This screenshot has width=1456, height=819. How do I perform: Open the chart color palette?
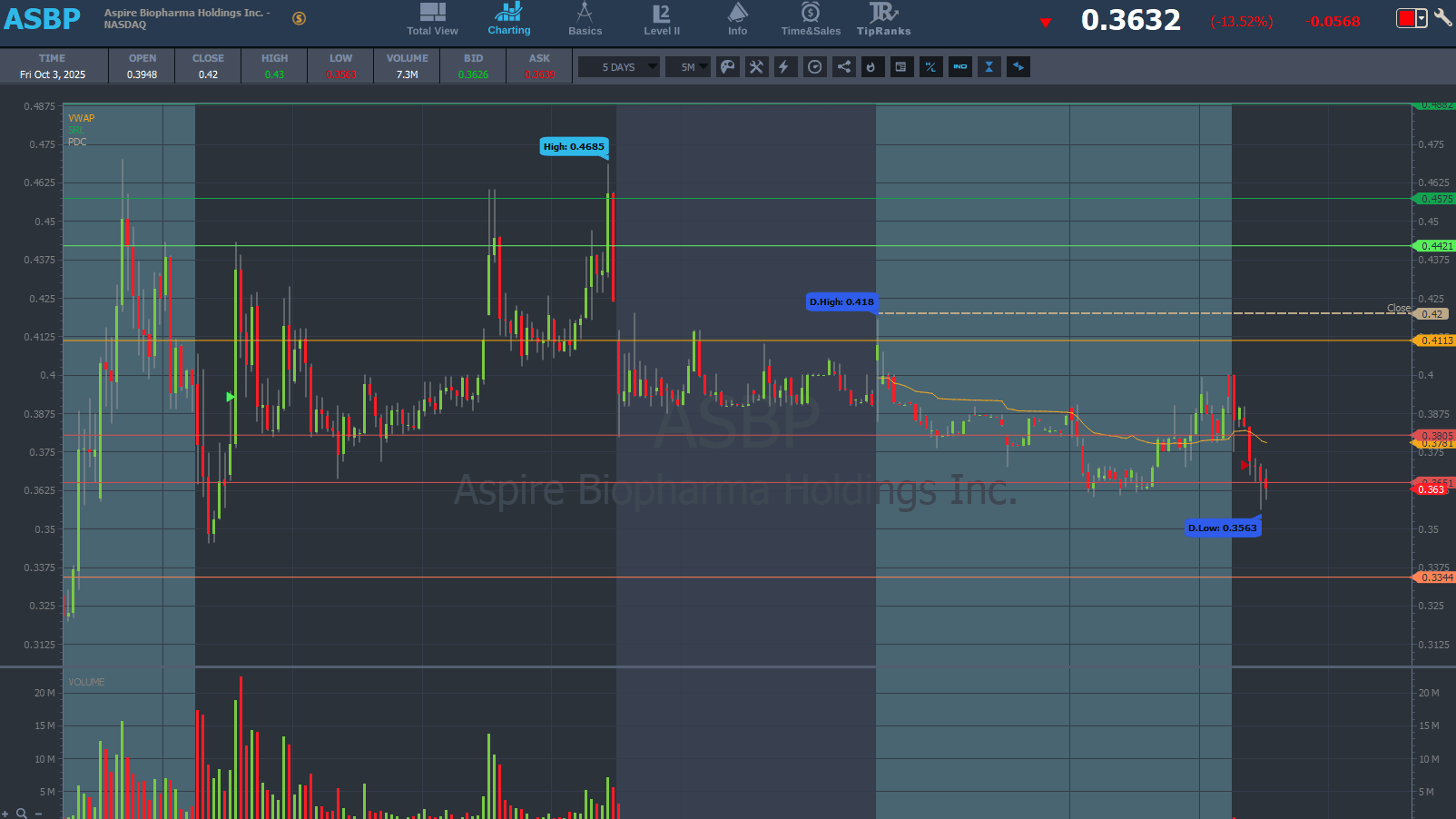click(x=728, y=67)
